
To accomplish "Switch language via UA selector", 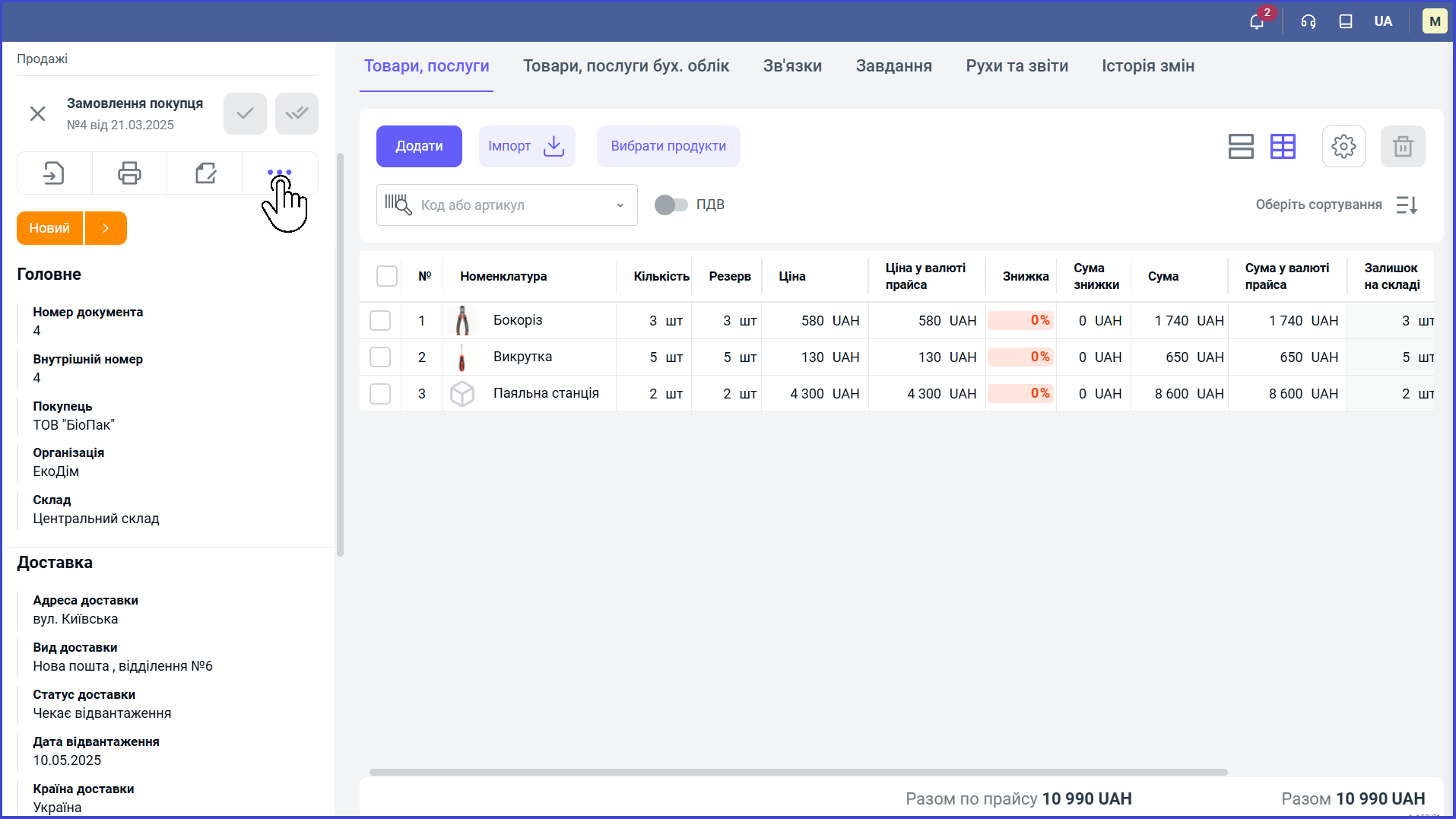I will click(x=1383, y=21).
